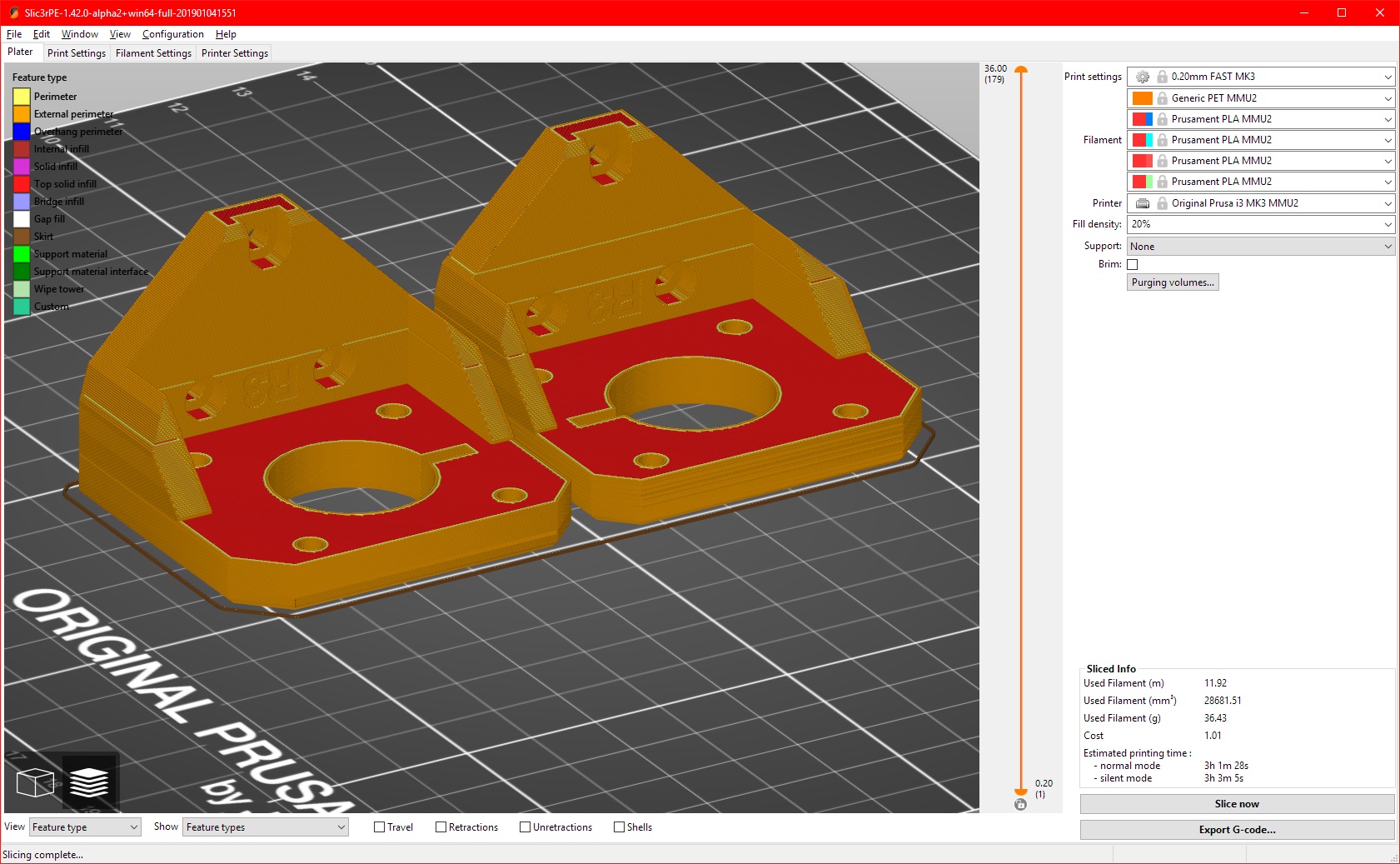The height and width of the screenshot is (864, 1400).
Task: Click the lock icon beside Generic PET MMU2
Action: 1163,97
